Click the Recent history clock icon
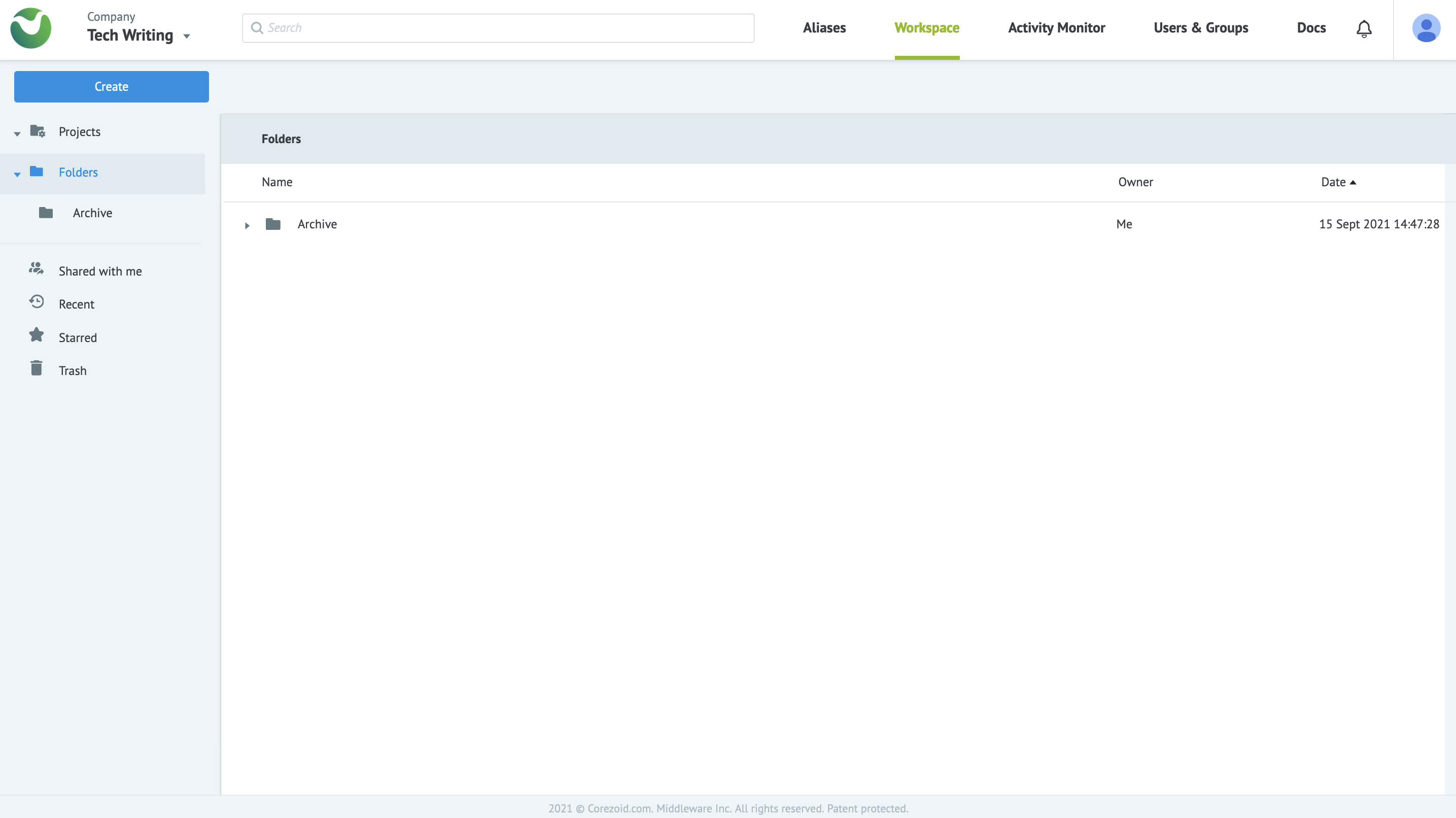1456x818 pixels. pyautogui.click(x=37, y=302)
